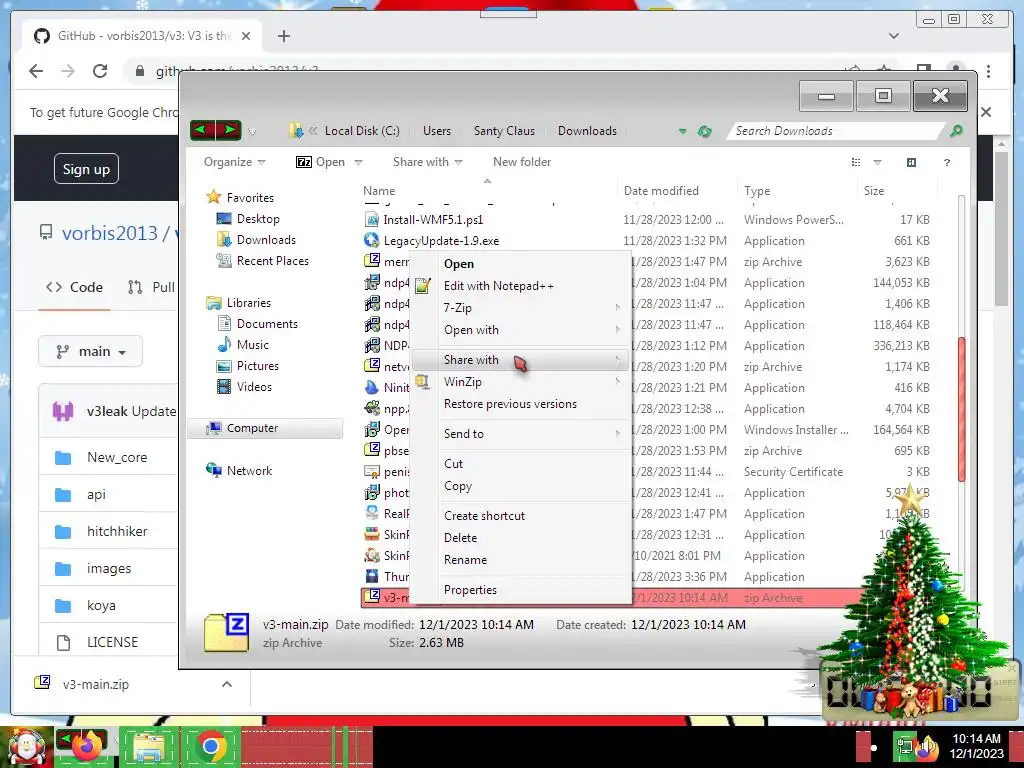Open the address bar history dropdown arrow

coord(682,131)
